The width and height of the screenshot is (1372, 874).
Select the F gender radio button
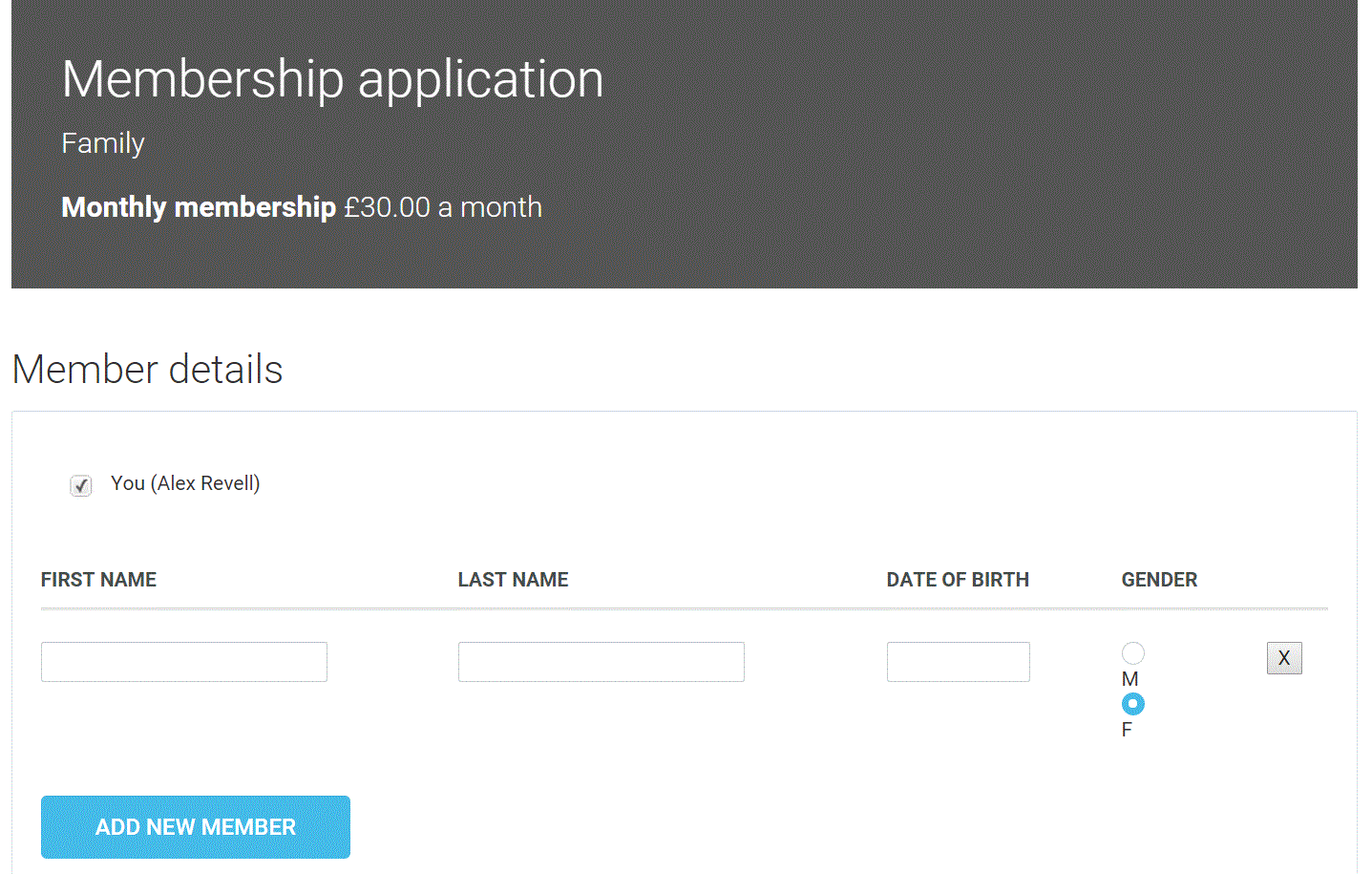tap(1133, 704)
